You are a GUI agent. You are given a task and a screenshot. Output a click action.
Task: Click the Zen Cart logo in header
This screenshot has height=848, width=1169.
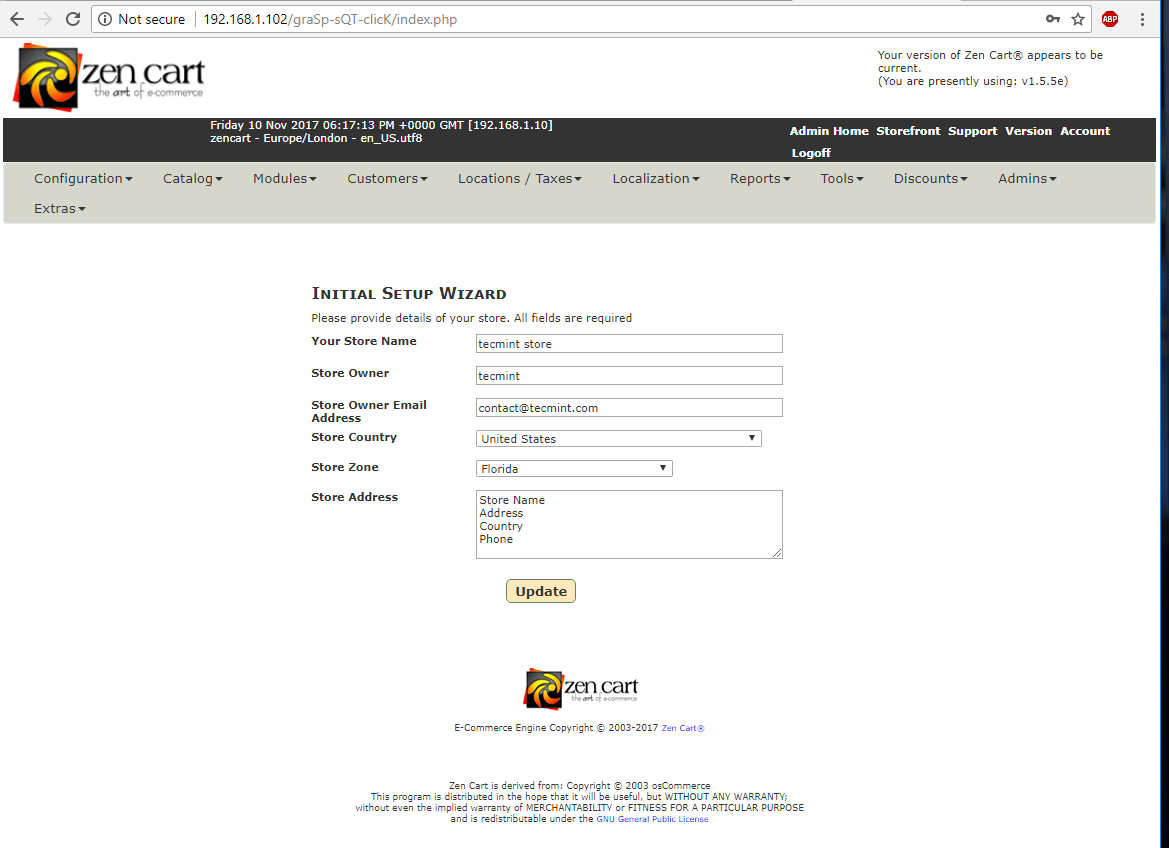point(109,78)
